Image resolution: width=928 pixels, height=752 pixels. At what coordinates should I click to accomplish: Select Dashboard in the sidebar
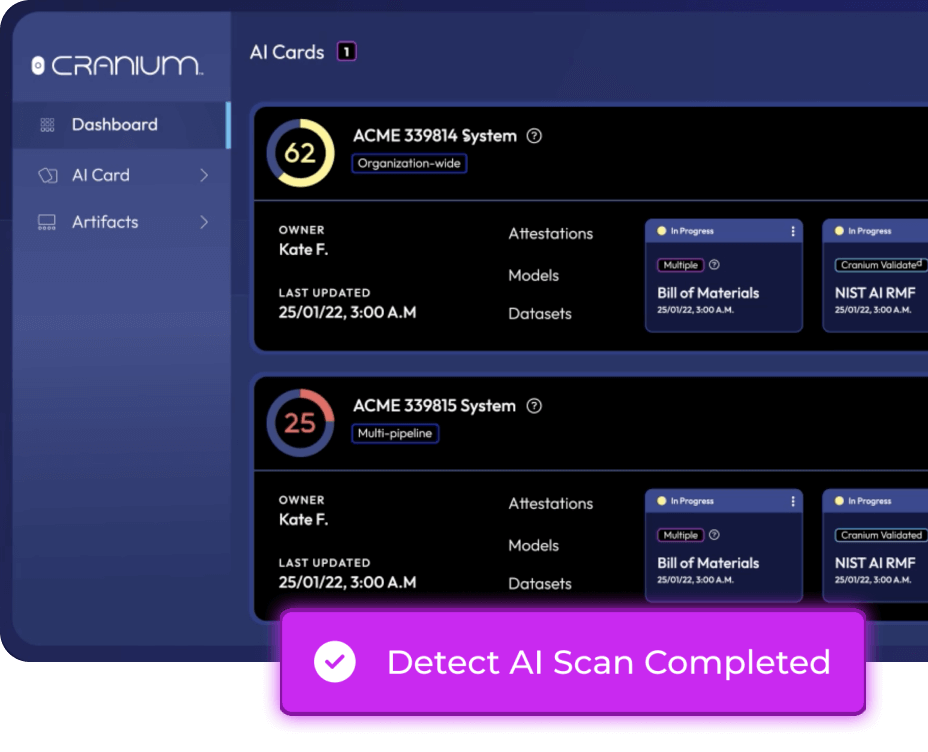(114, 125)
